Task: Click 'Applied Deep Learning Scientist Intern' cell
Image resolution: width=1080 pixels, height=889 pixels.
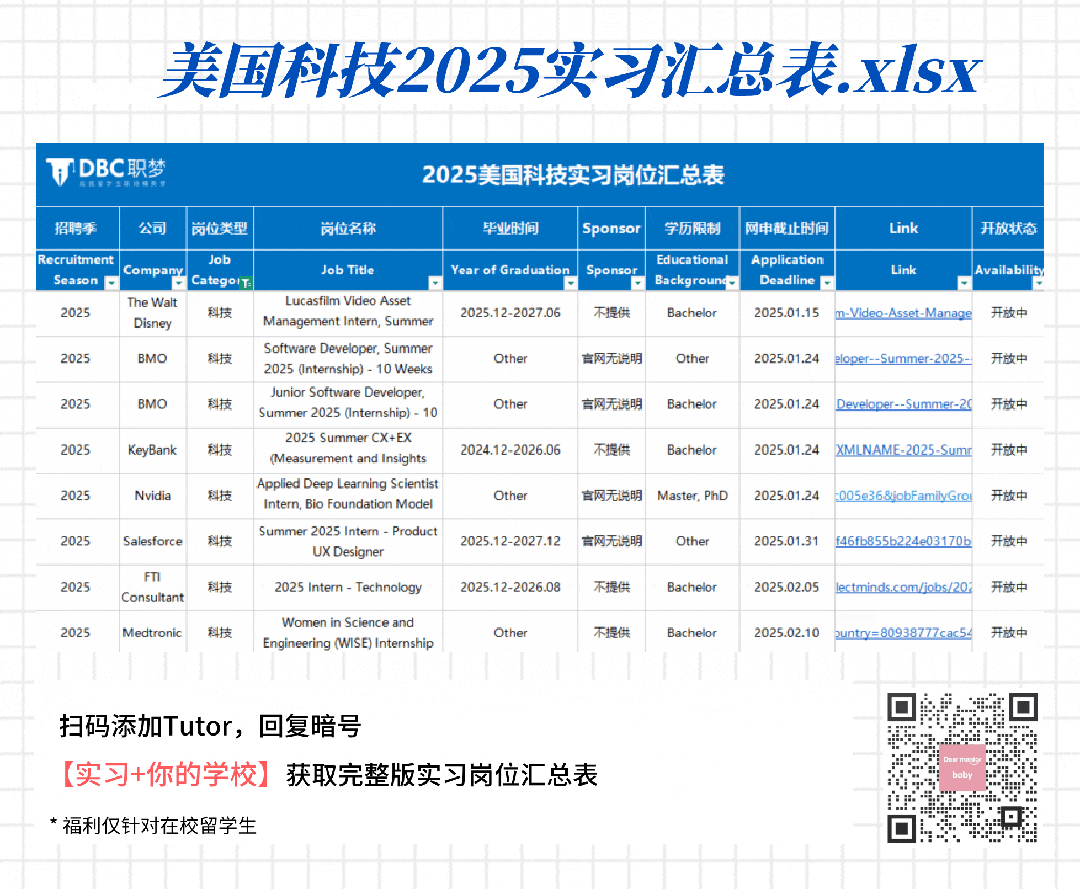Action: tap(348, 494)
